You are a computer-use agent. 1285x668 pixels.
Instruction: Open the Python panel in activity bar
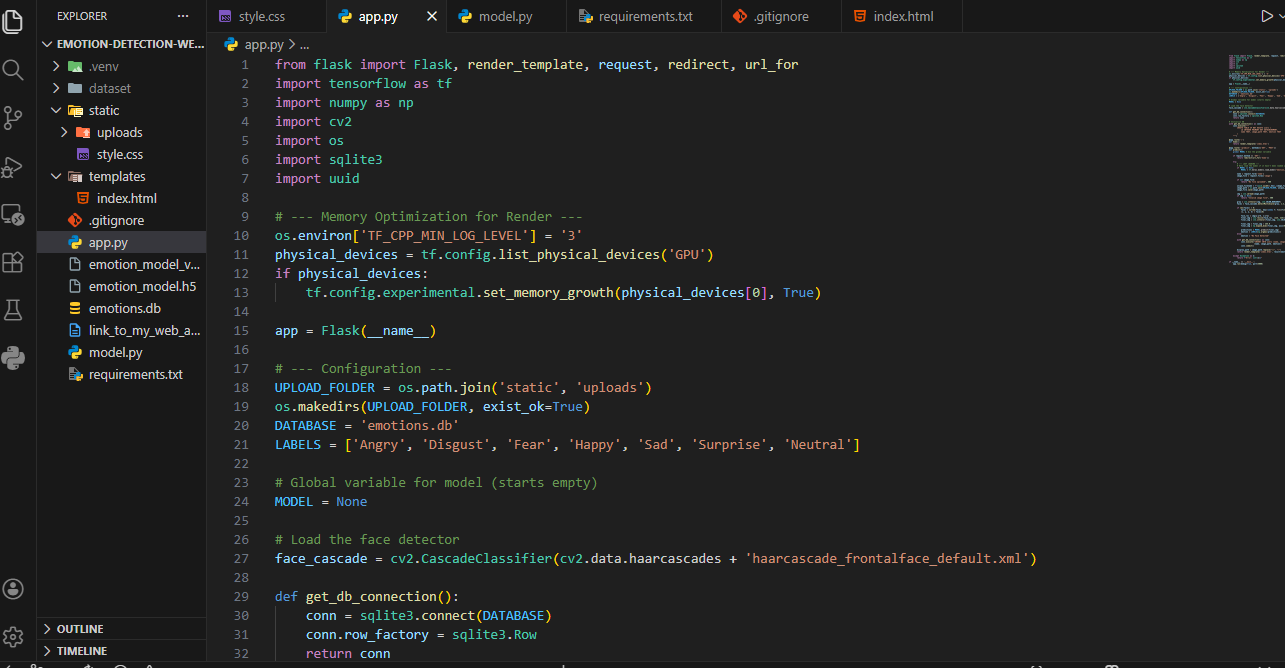coord(13,358)
